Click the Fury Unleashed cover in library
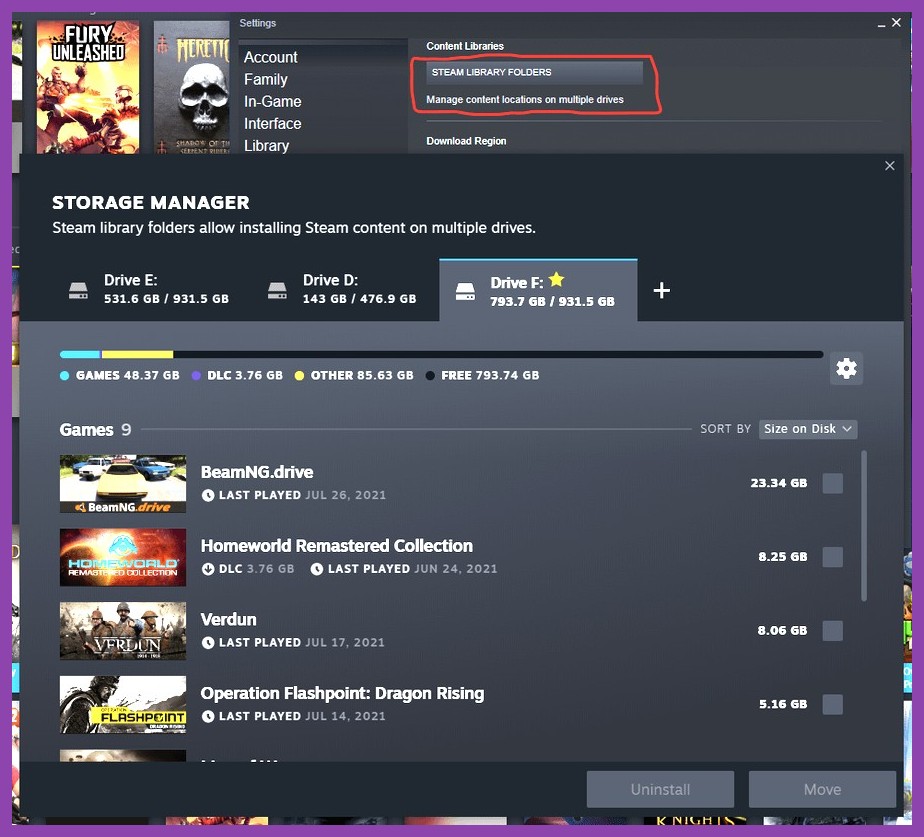Viewport: 924px width, 837px height. point(88,87)
